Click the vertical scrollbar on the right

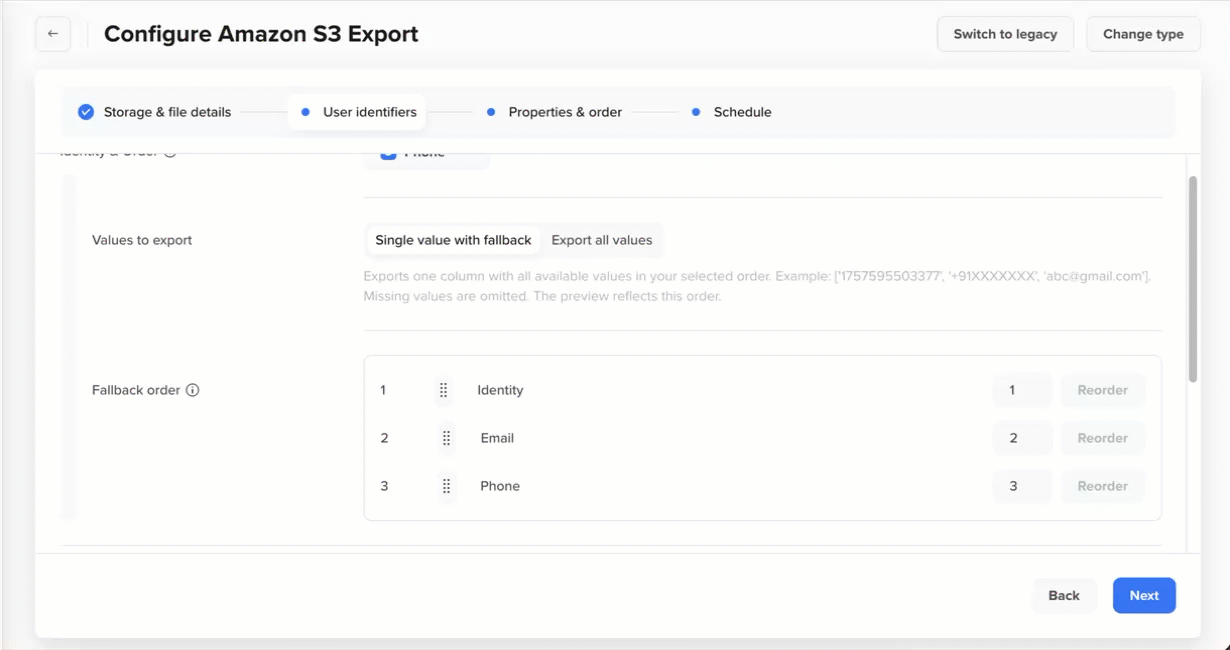1192,275
